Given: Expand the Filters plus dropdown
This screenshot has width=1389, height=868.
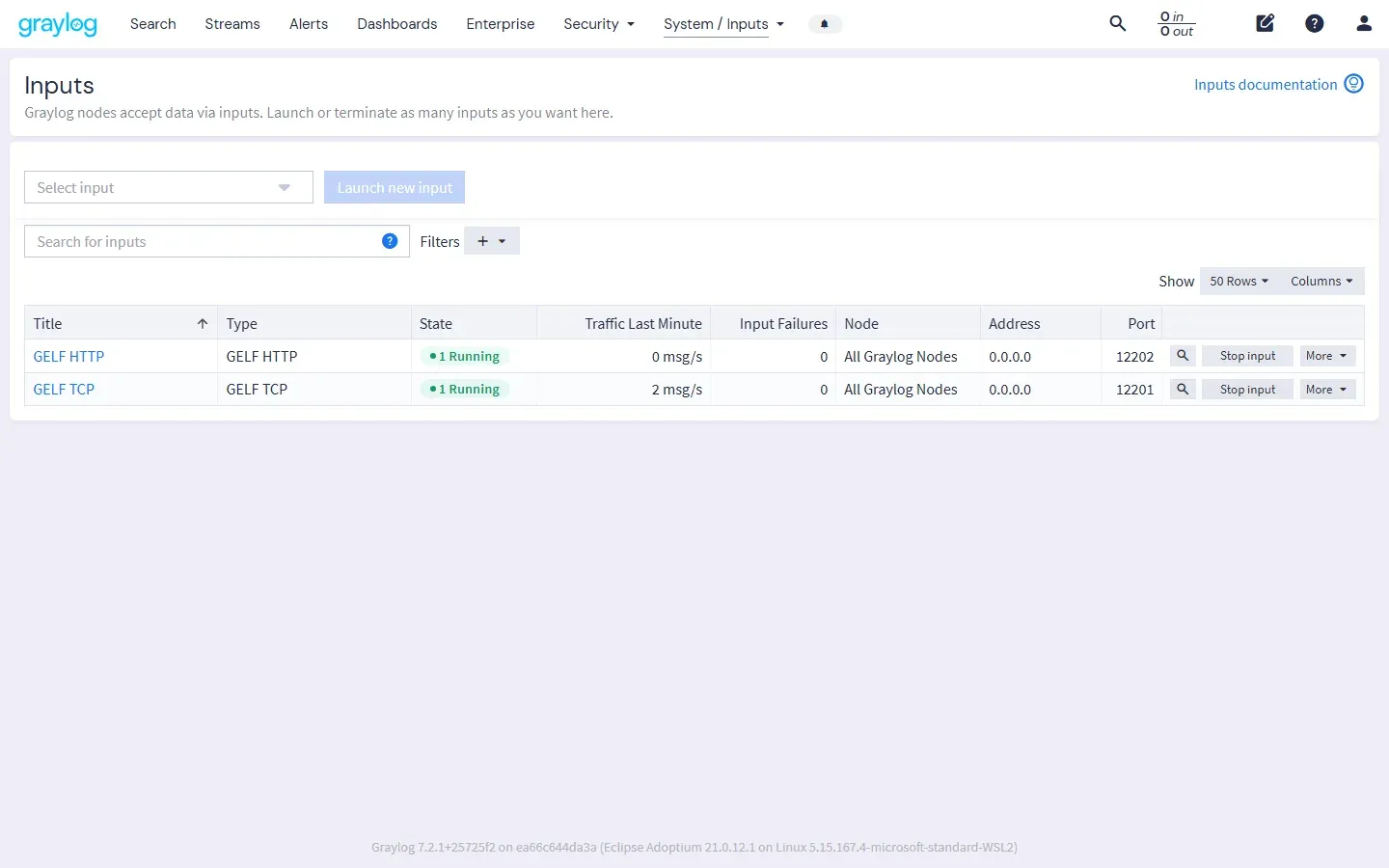Looking at the screenshot, I should (492, 241).
